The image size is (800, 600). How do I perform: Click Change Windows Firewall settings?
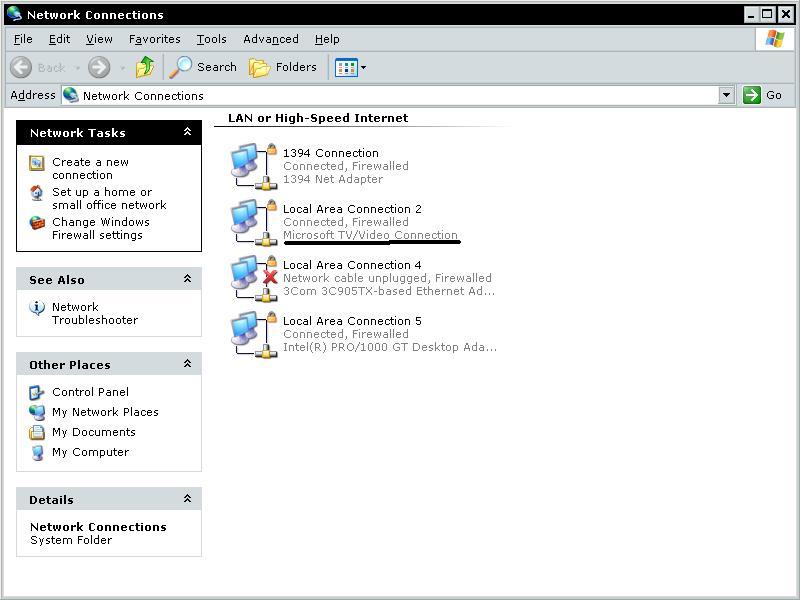100,228
